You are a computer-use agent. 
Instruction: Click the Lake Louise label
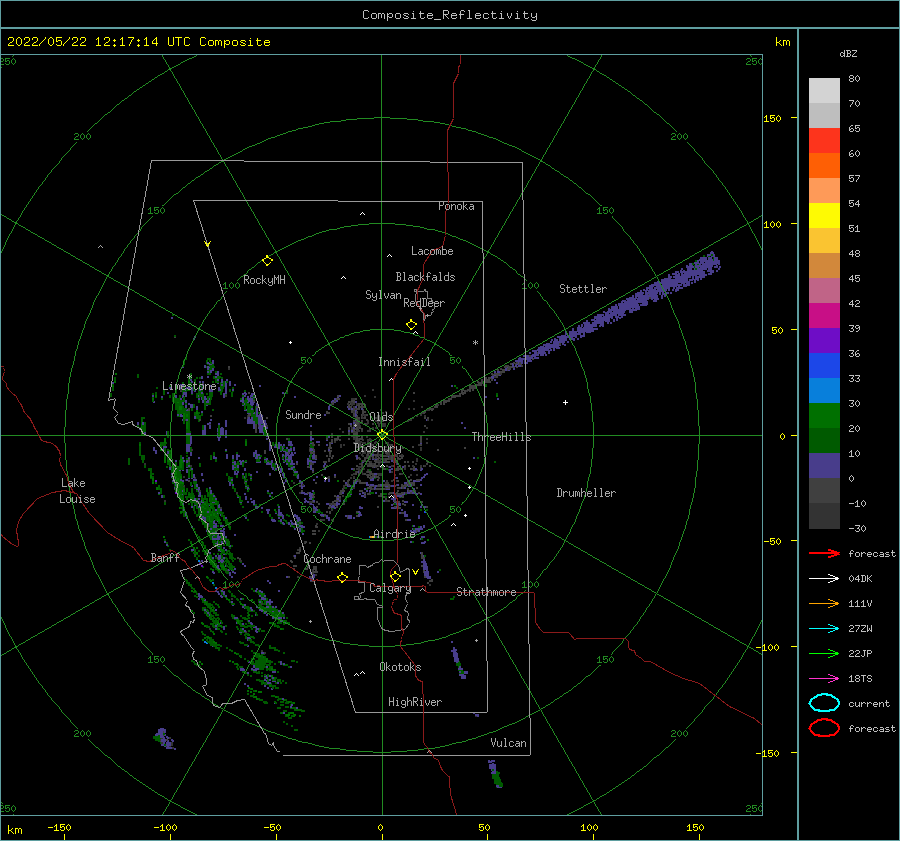(x=77, y=491)
